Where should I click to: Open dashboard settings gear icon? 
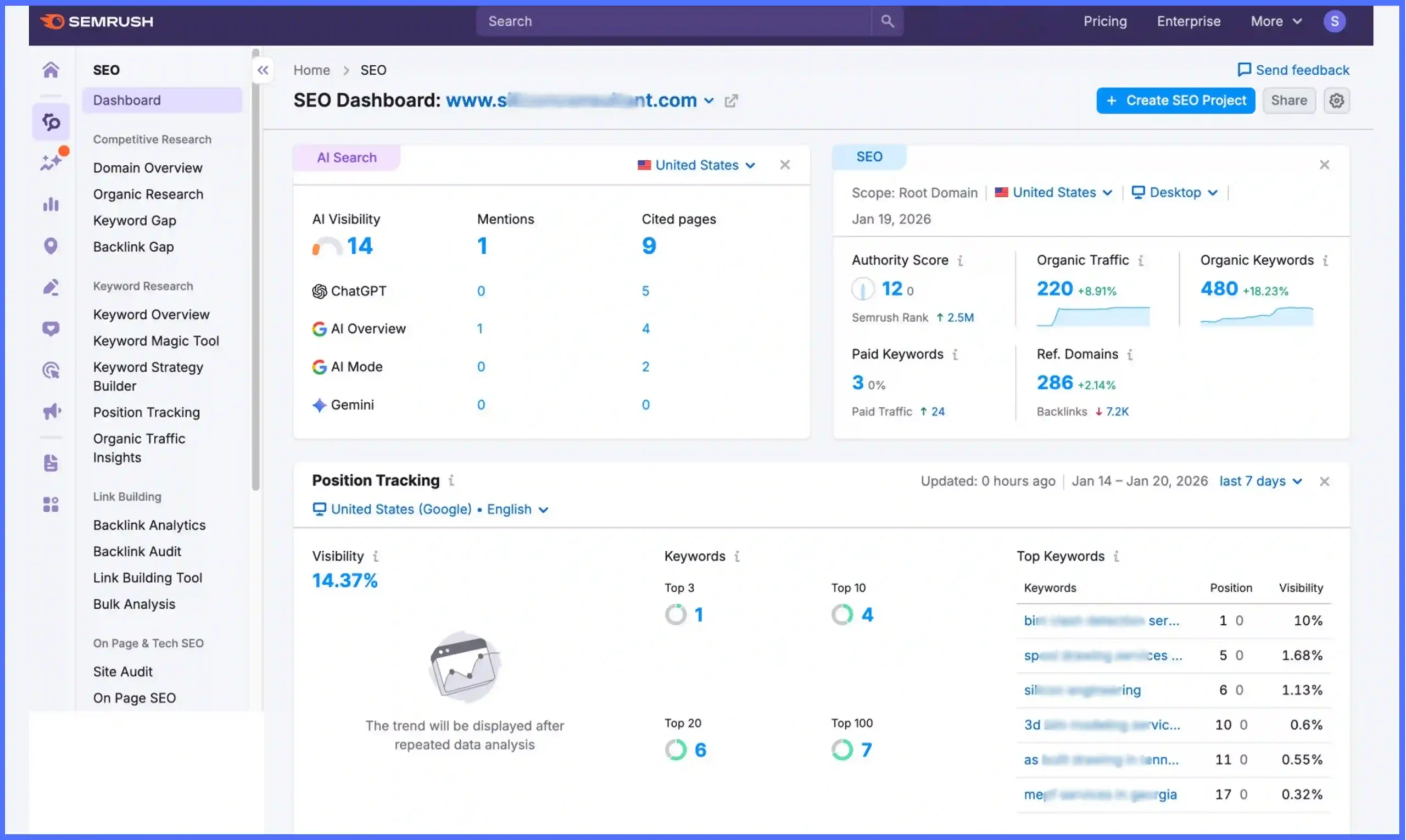pyautogui.click(x=1336, y=100)
